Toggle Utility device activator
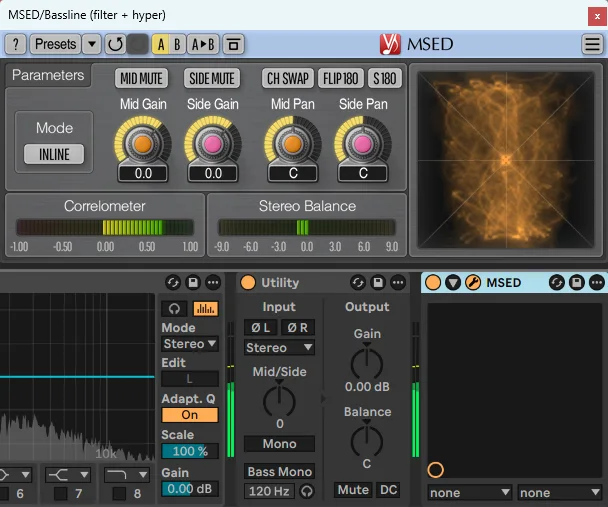The image size is (608, 507). (248, 283)
